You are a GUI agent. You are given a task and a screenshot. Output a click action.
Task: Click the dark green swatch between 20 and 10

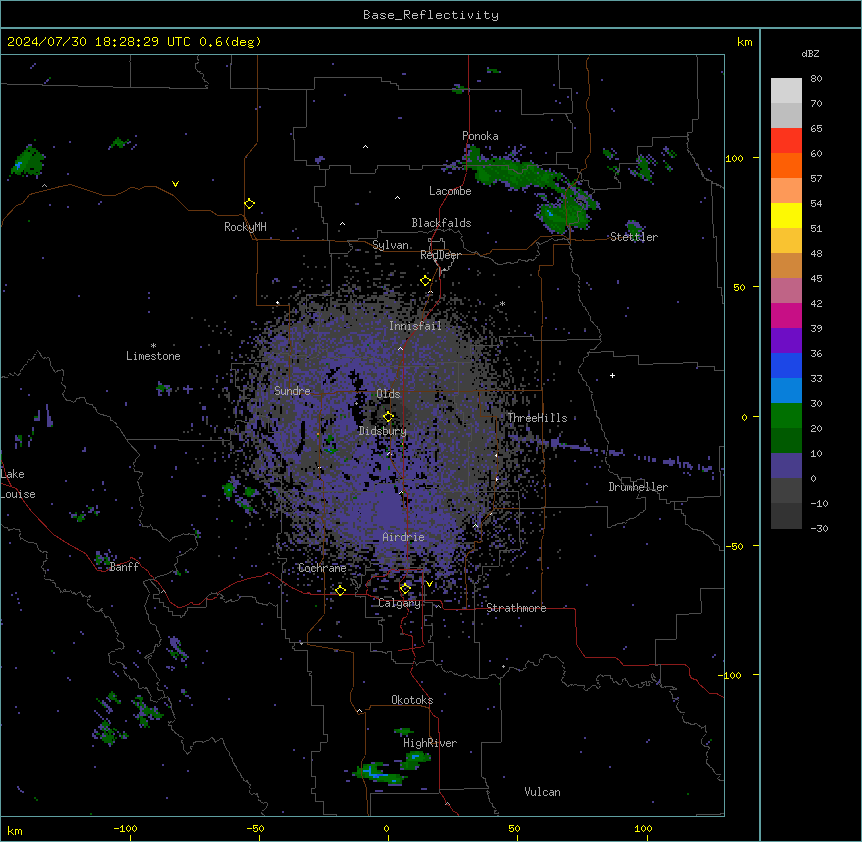[x=786, y=441]
